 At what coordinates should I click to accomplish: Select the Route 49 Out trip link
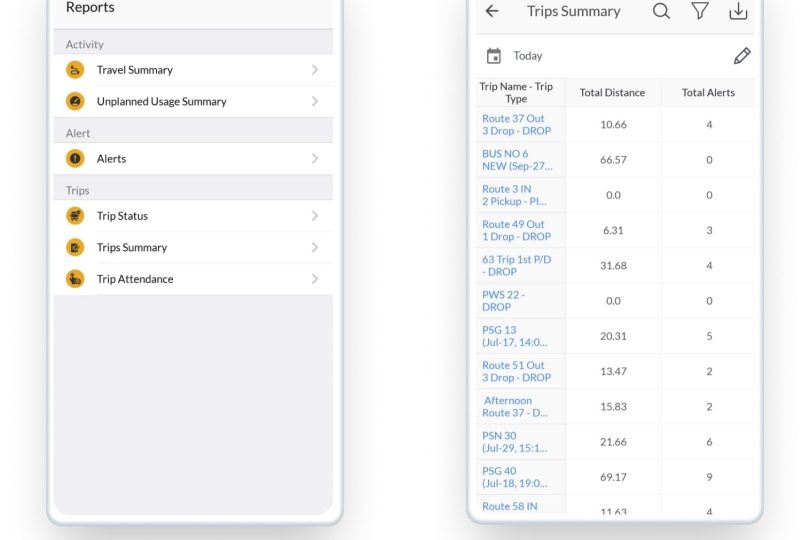tap(516, 230)
